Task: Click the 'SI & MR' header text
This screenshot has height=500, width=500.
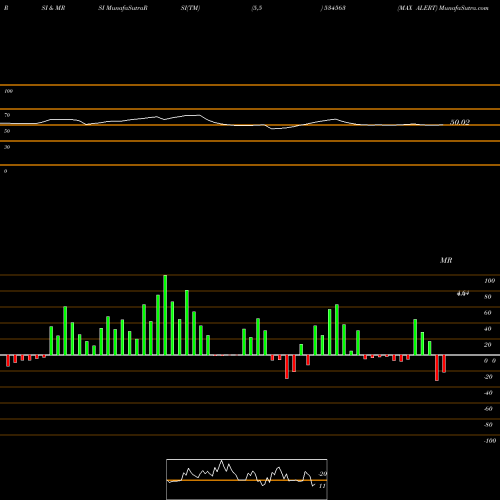Action: 53,8
